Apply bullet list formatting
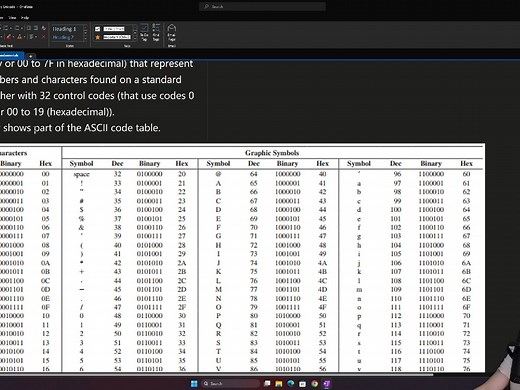Viewport: 520px width, 390px height. click(x=6, y=28)
